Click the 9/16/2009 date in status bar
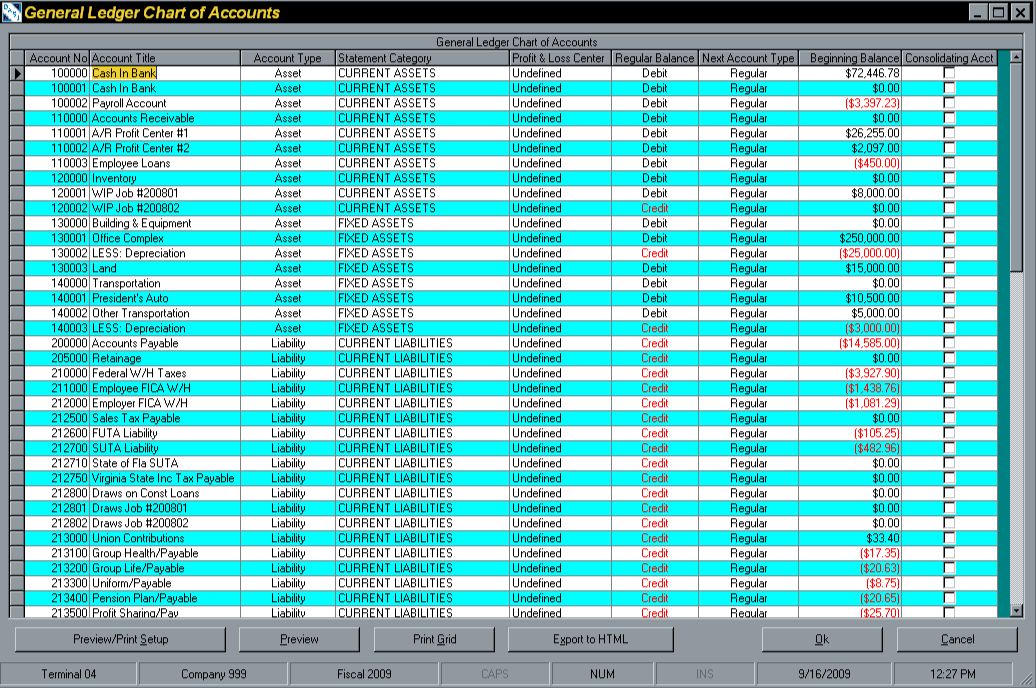 point(824,674)
